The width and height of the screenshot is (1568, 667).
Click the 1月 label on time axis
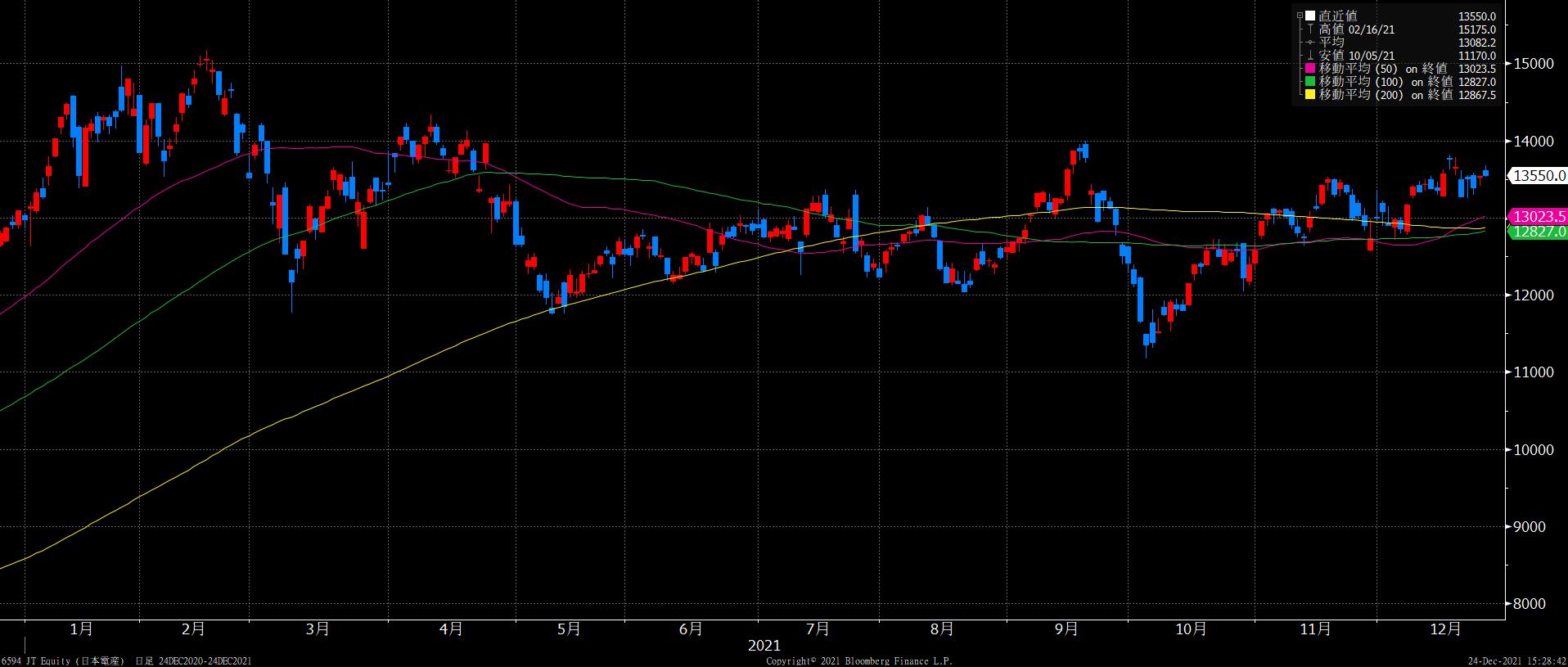(x=81, y=629)
